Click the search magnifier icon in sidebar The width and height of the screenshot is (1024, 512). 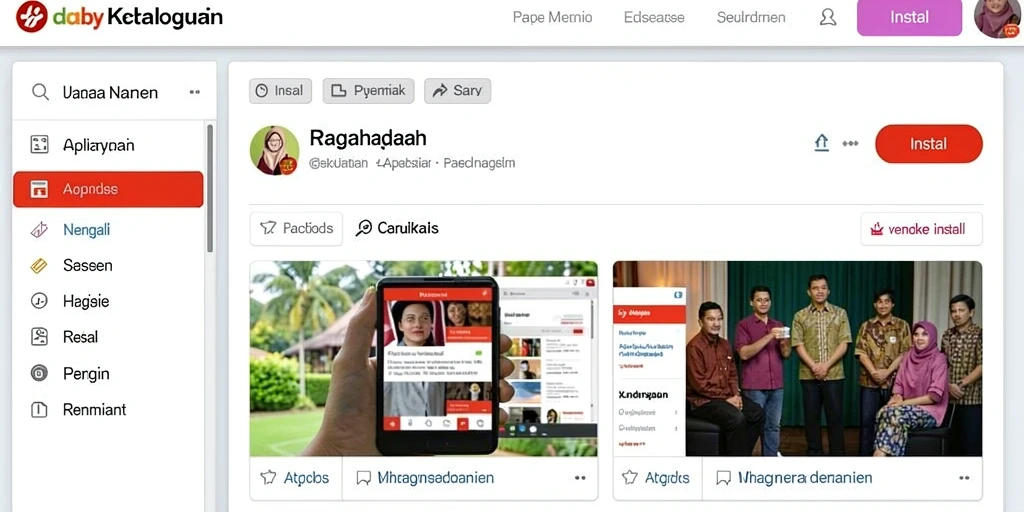tap(40, 92)
